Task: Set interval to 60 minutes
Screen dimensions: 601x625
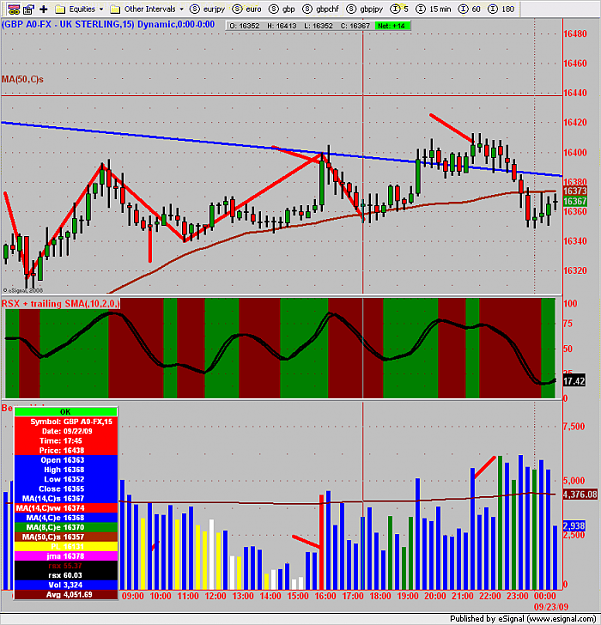Action: (x=469, y=9)
